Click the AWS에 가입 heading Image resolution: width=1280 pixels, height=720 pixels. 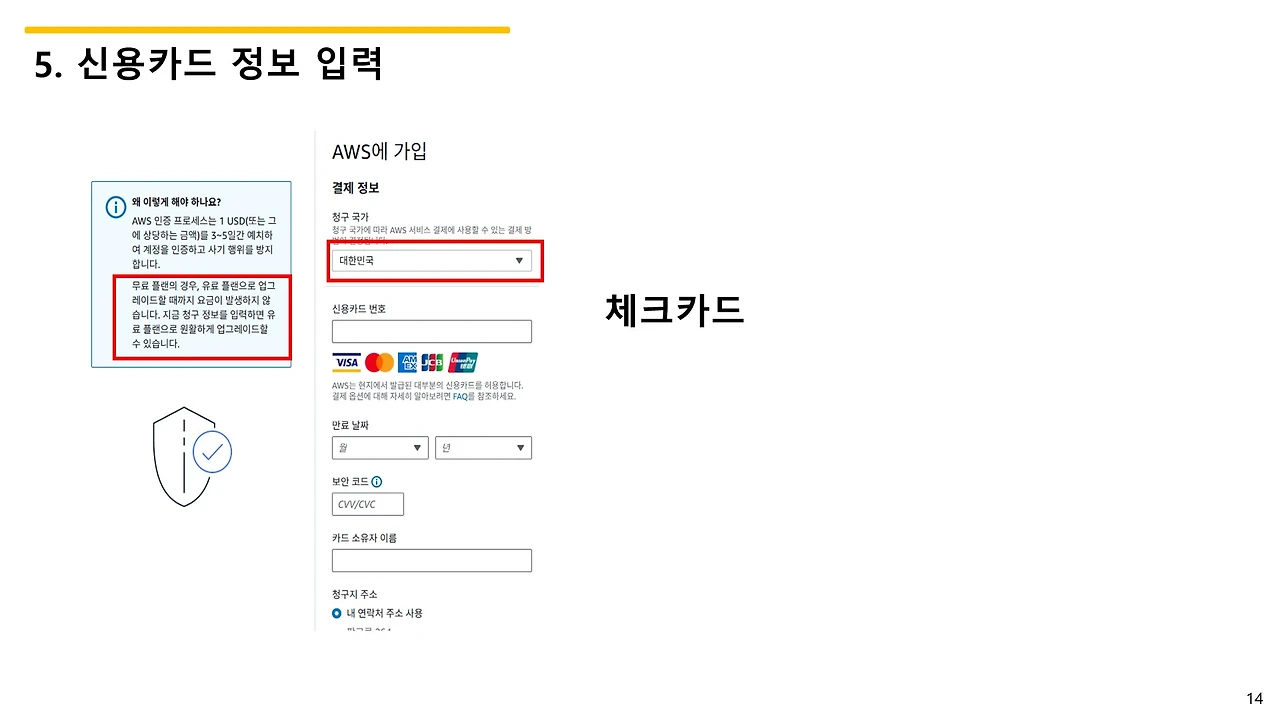[x=378, y=150]
